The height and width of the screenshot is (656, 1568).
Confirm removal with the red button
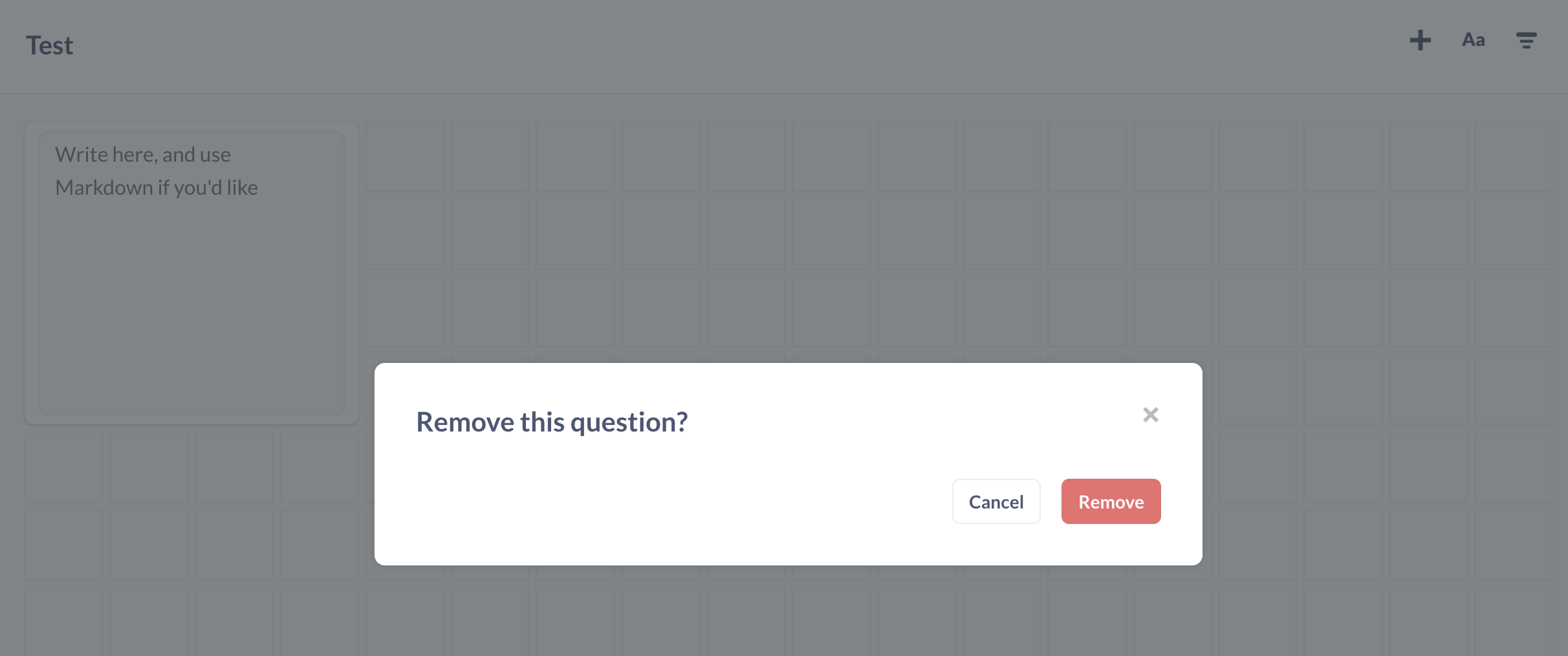pyautogui.click(x=1111, y=501)
